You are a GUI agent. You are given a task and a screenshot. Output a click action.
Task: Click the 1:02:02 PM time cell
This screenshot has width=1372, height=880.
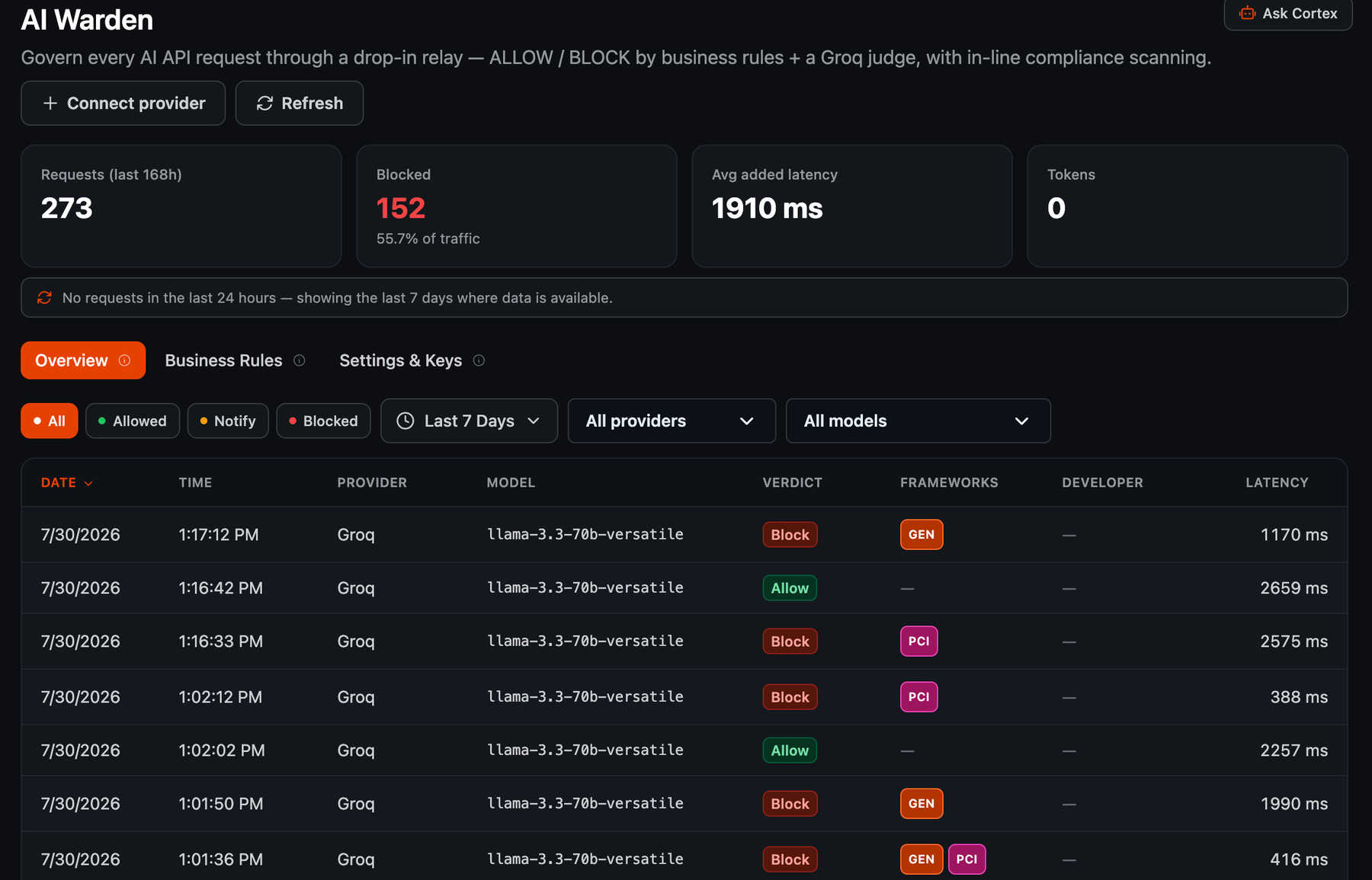pyautogui.click(x=222, y=750)
